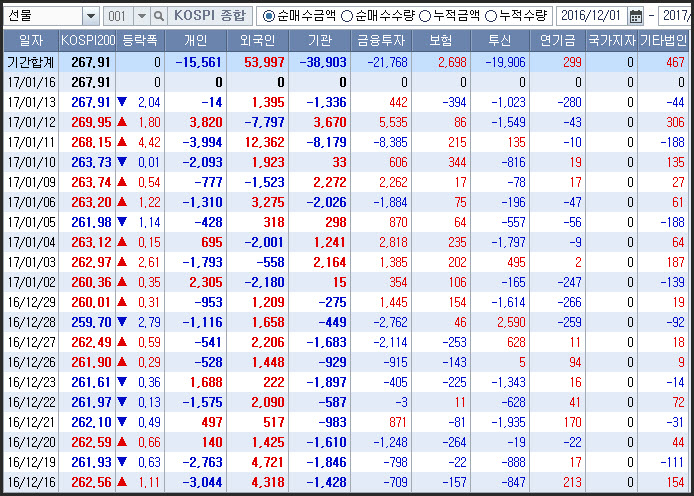Click the 17/01/11 date cell
694x496 pixels.
point(31,142)
